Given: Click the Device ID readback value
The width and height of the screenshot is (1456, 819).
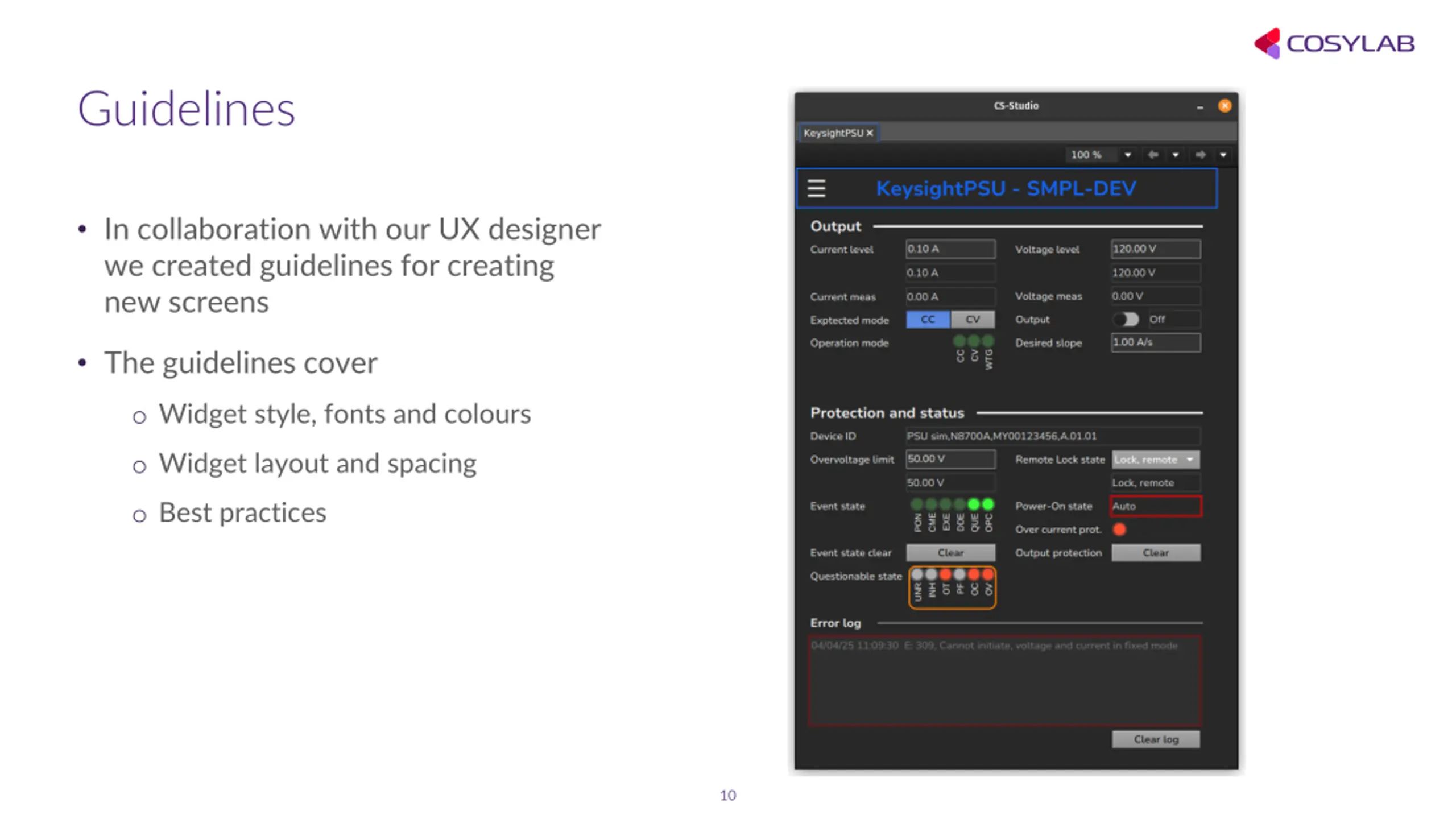Looking at the screenshot, I should pos(1053,436).
